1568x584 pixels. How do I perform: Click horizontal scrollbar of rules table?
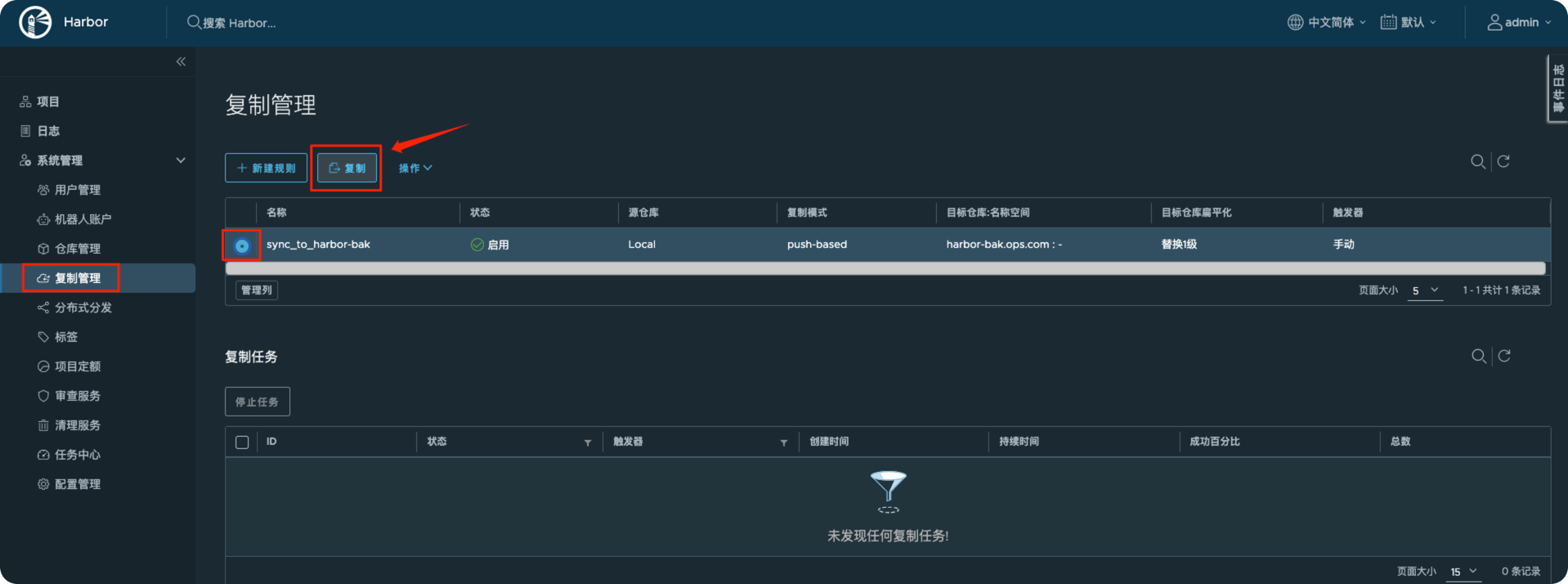[885, 268]
